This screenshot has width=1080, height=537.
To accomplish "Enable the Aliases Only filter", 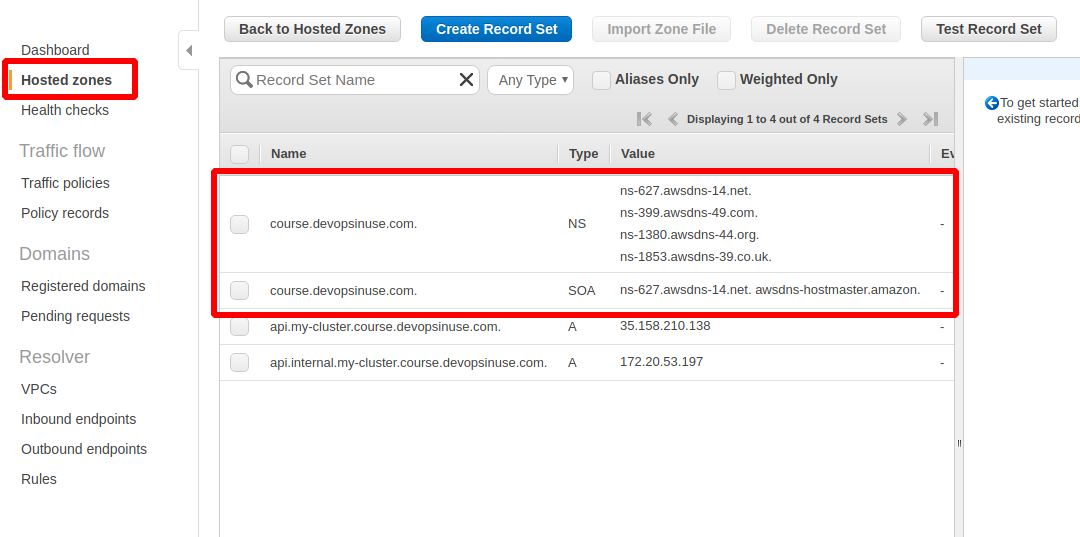I will (x=602, y=81).
